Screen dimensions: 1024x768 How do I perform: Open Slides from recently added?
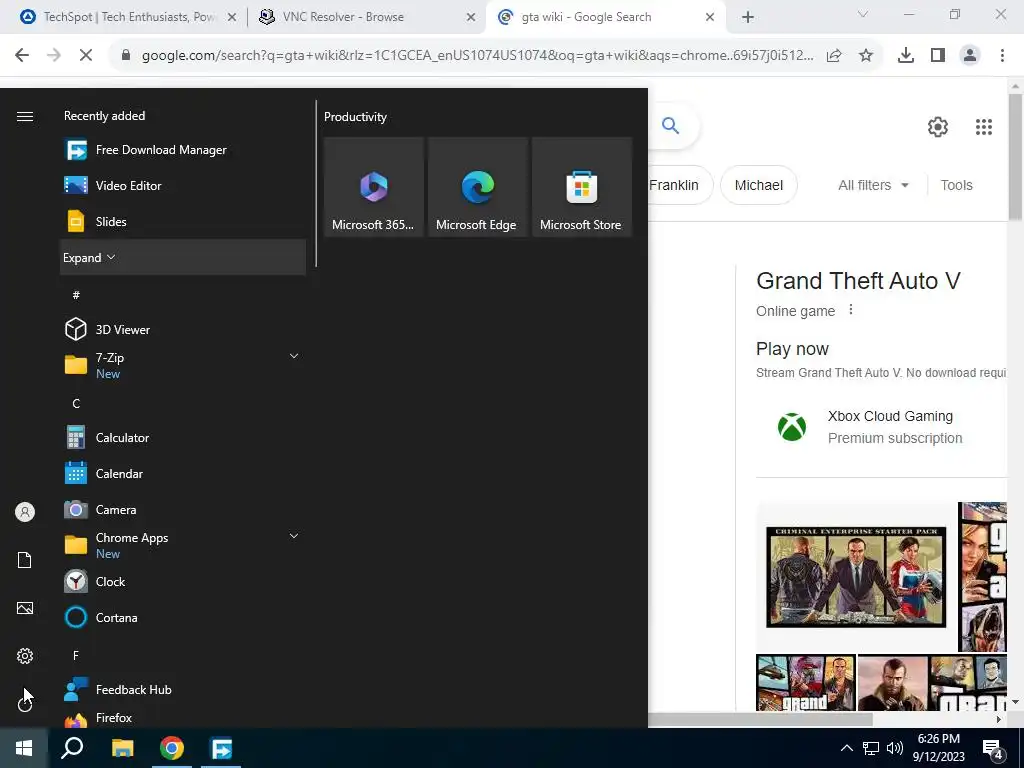[183, 222]
